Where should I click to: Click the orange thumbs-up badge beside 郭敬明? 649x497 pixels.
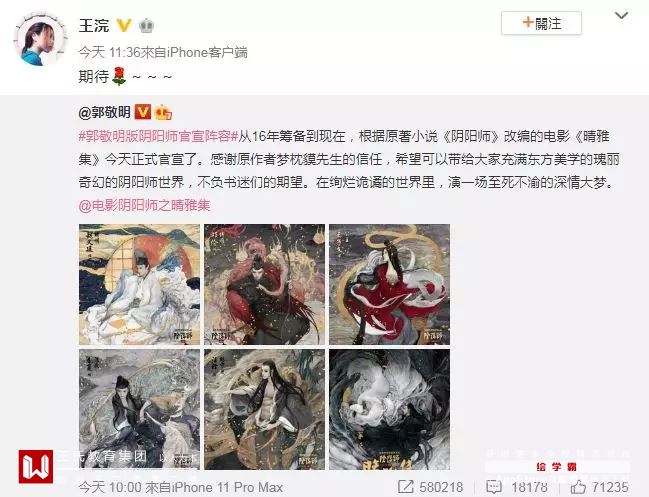pos(163,112)
